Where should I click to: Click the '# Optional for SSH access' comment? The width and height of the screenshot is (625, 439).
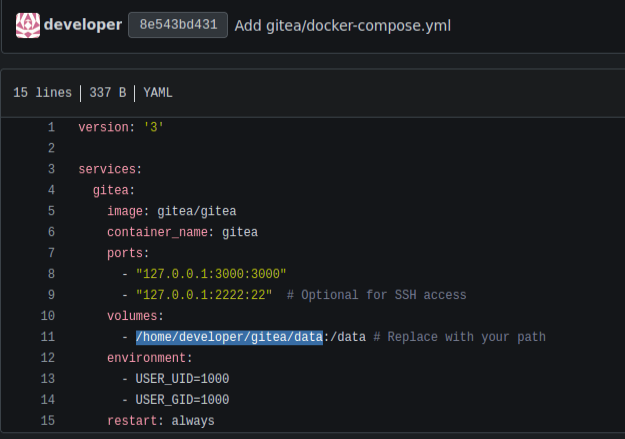376,295
